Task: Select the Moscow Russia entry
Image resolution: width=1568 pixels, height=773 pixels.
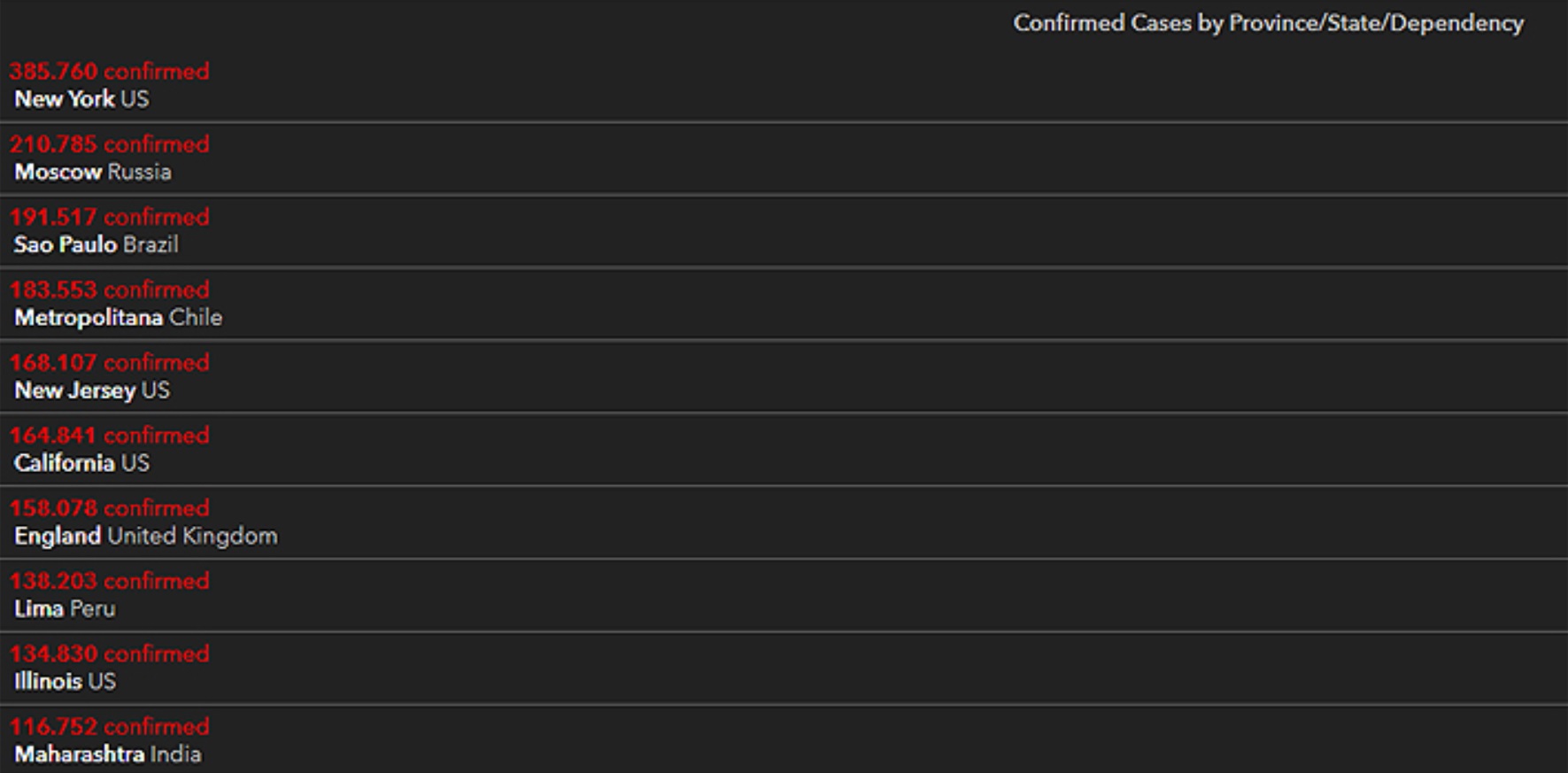Action: coord(93,172)
